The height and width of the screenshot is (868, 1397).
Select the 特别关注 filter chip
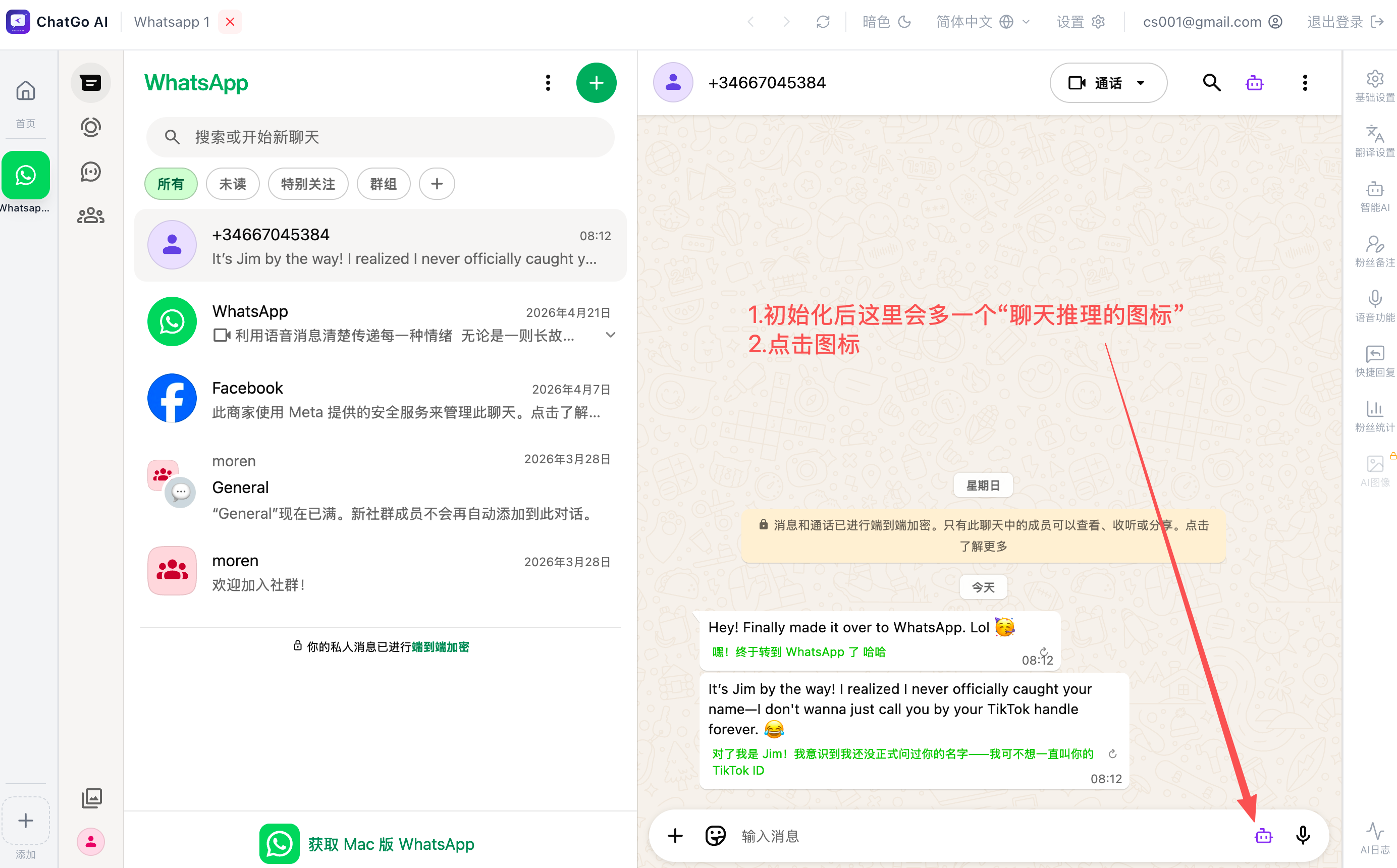point(308,184)
